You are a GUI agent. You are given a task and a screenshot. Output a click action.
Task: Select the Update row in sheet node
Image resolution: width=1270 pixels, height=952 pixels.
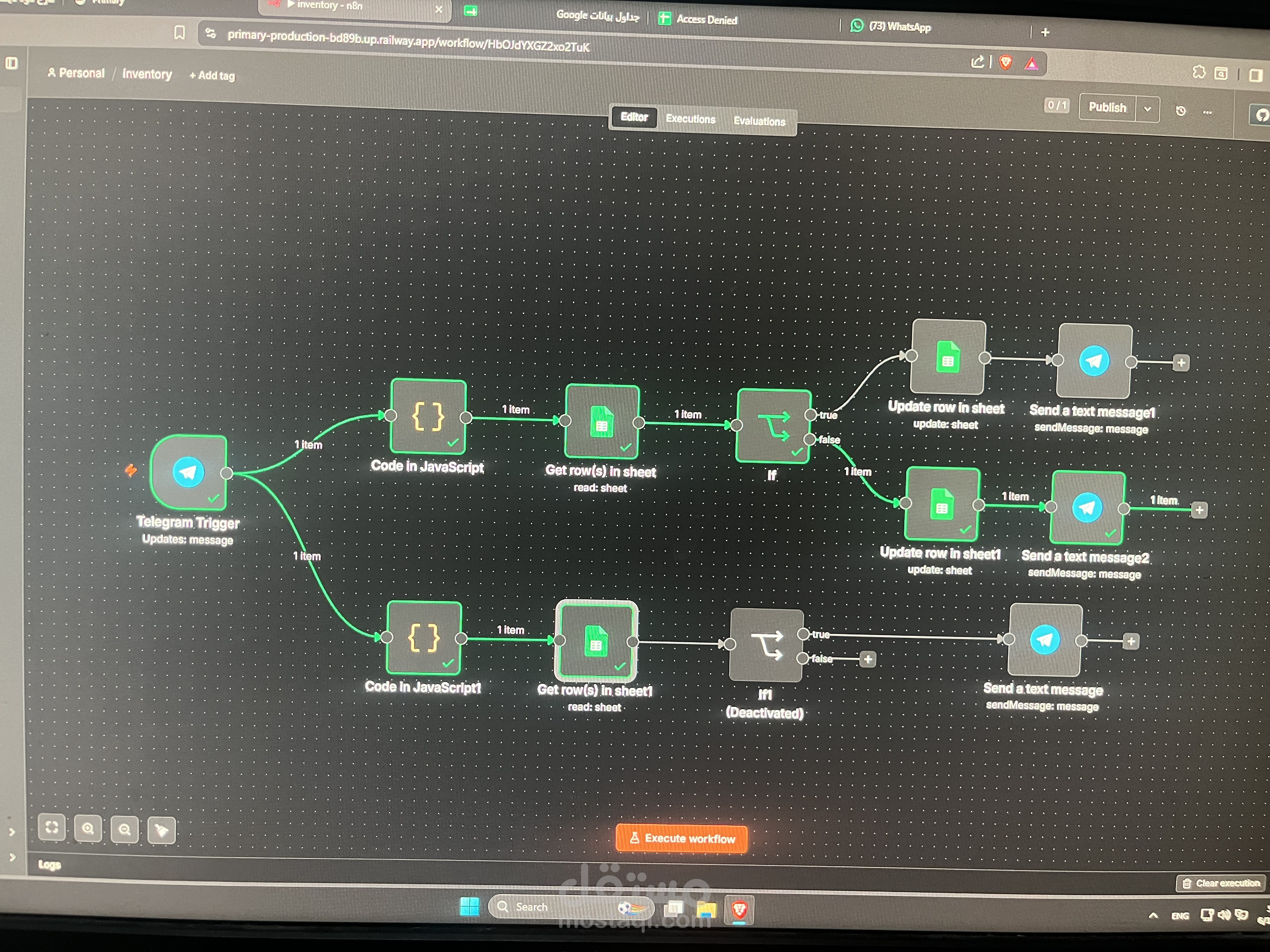coord(948,357)
